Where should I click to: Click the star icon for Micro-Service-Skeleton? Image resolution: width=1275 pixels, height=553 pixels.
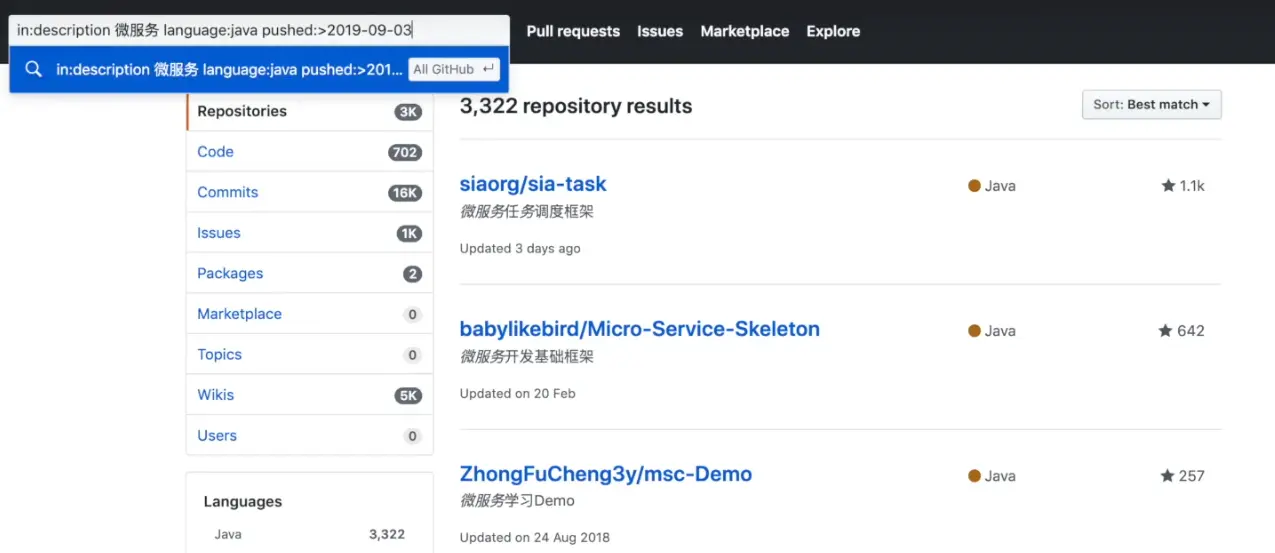[x=1165, y=331]
